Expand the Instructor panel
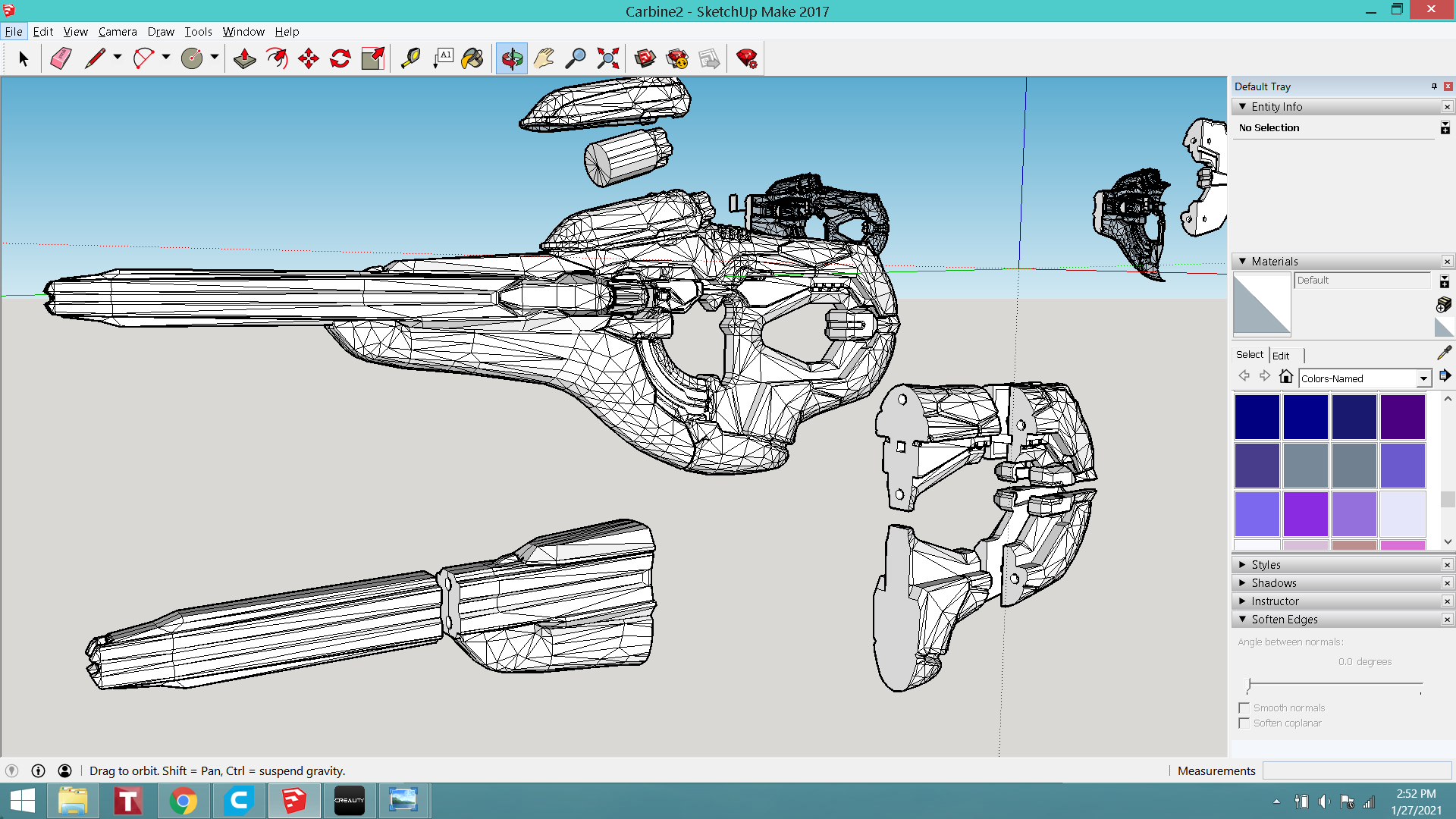Image resolution: width=1456 pixels, height=819 pixels. click(1242, 601)
